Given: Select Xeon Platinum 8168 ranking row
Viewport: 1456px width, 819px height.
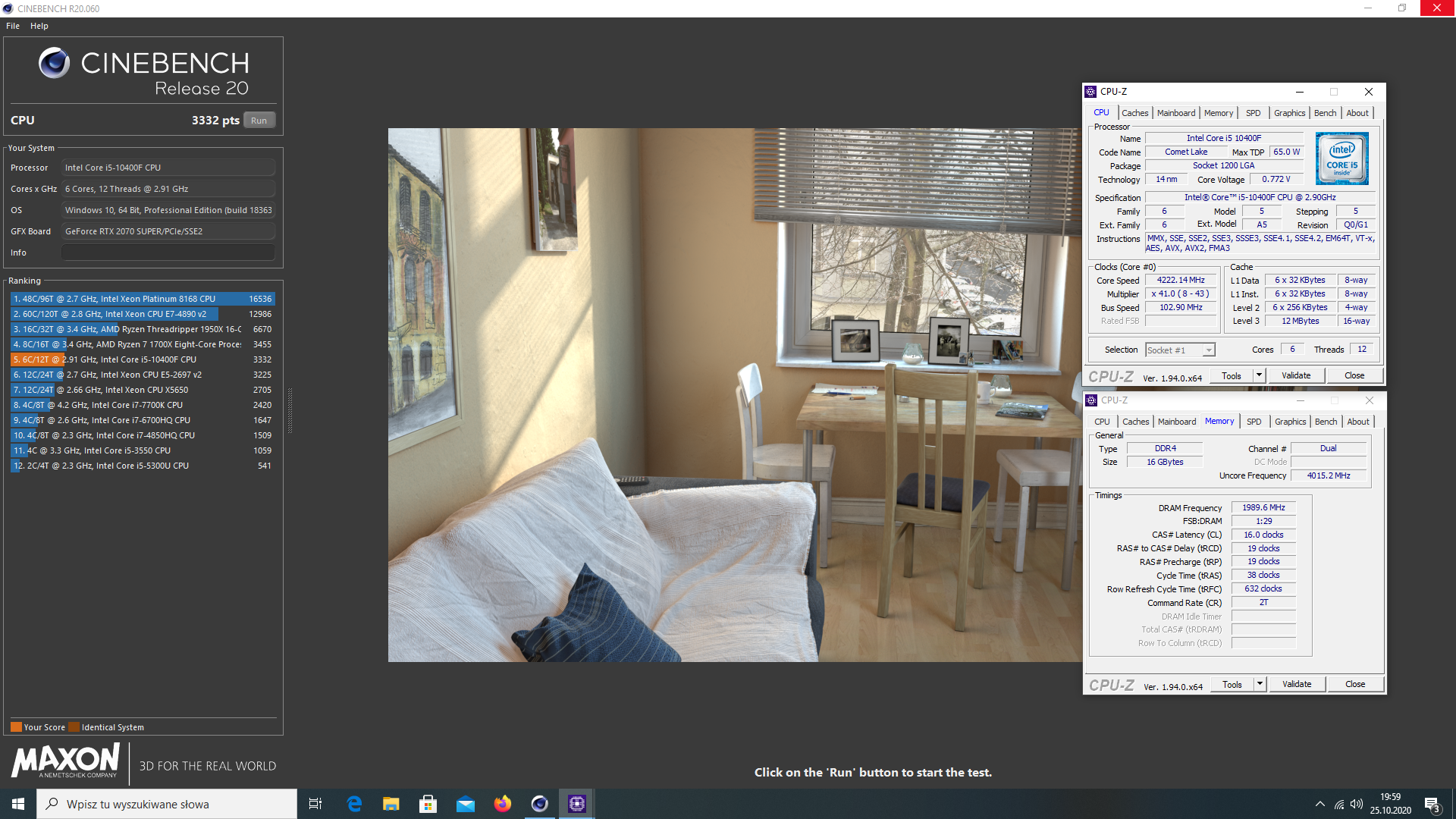Looking at the screenshot, I should pyautogui.click(x=143, y=299).
